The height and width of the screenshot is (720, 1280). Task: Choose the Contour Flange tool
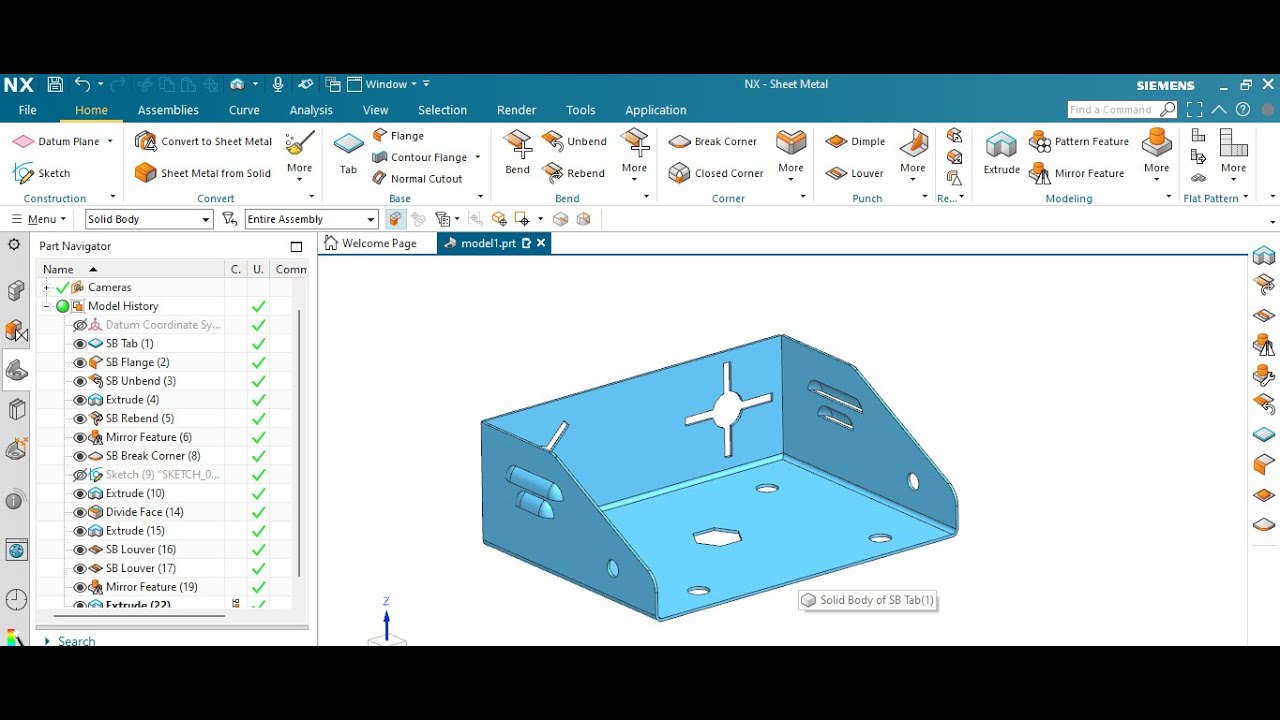coord(420,157)
